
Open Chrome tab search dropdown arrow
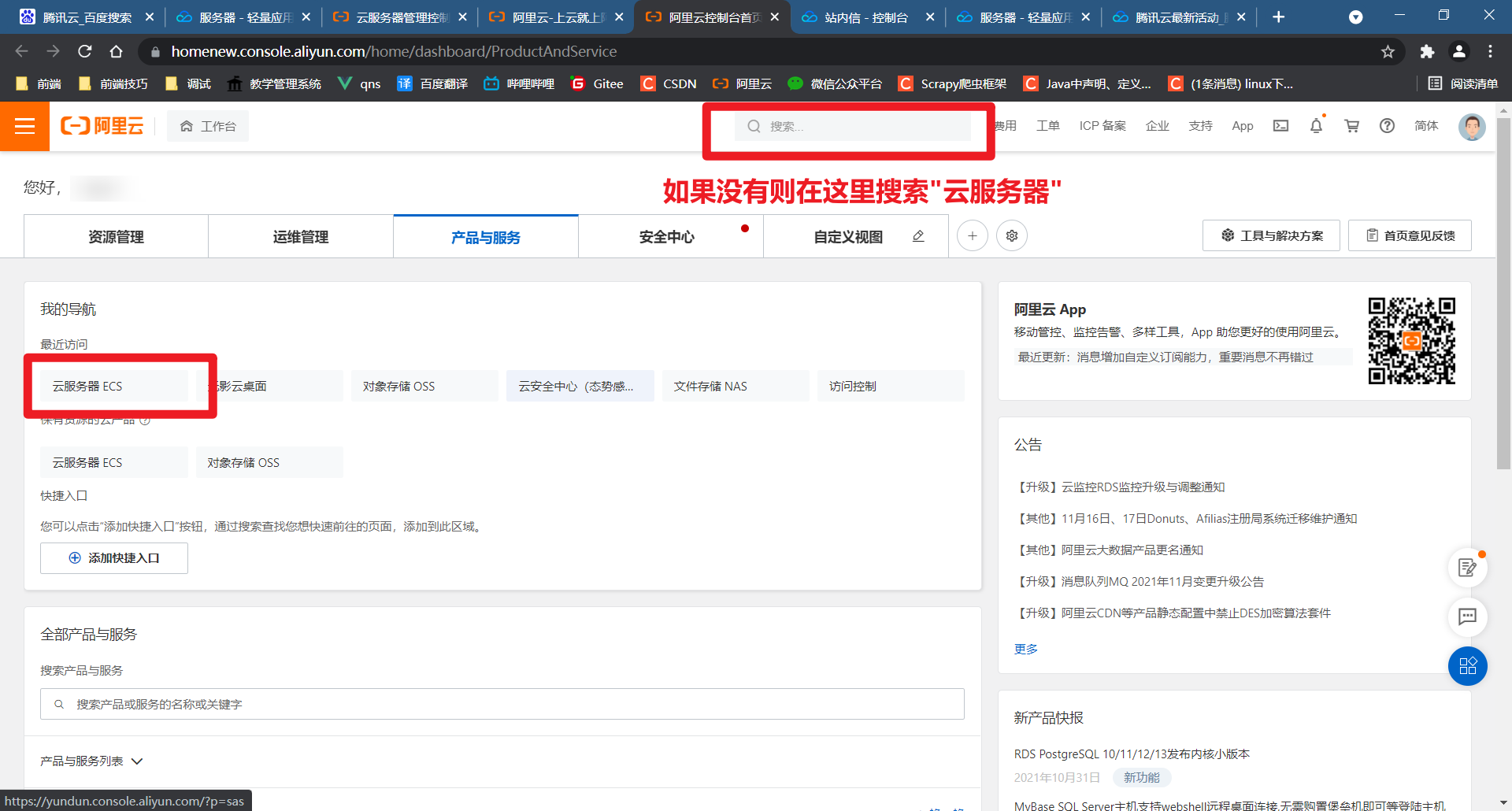point(1355,17)
